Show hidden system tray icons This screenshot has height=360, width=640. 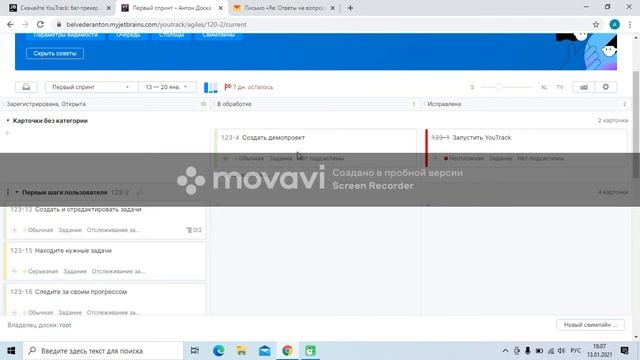click(505, 351)
